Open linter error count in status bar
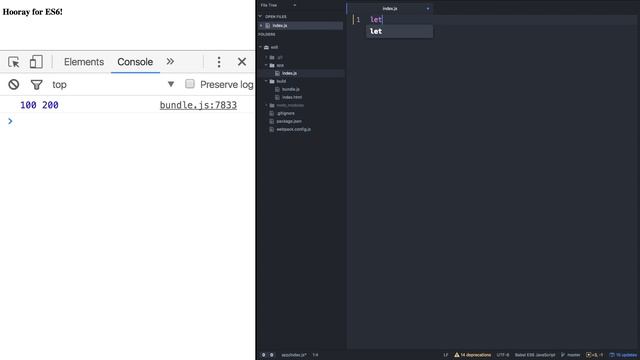The width and height of the screenshot is (640, 360). pyautogui.click(x=268, y=355)
